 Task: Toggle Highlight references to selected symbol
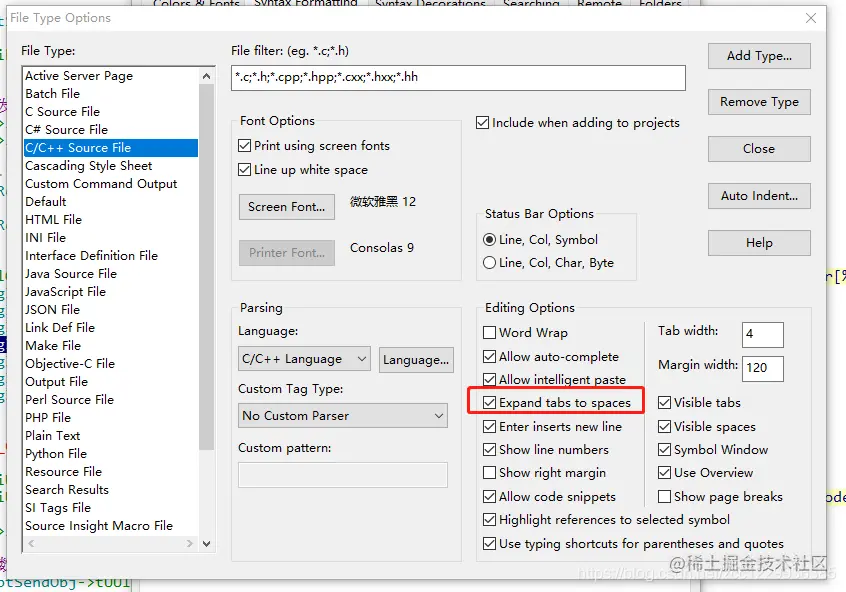[x=489, y=520]
